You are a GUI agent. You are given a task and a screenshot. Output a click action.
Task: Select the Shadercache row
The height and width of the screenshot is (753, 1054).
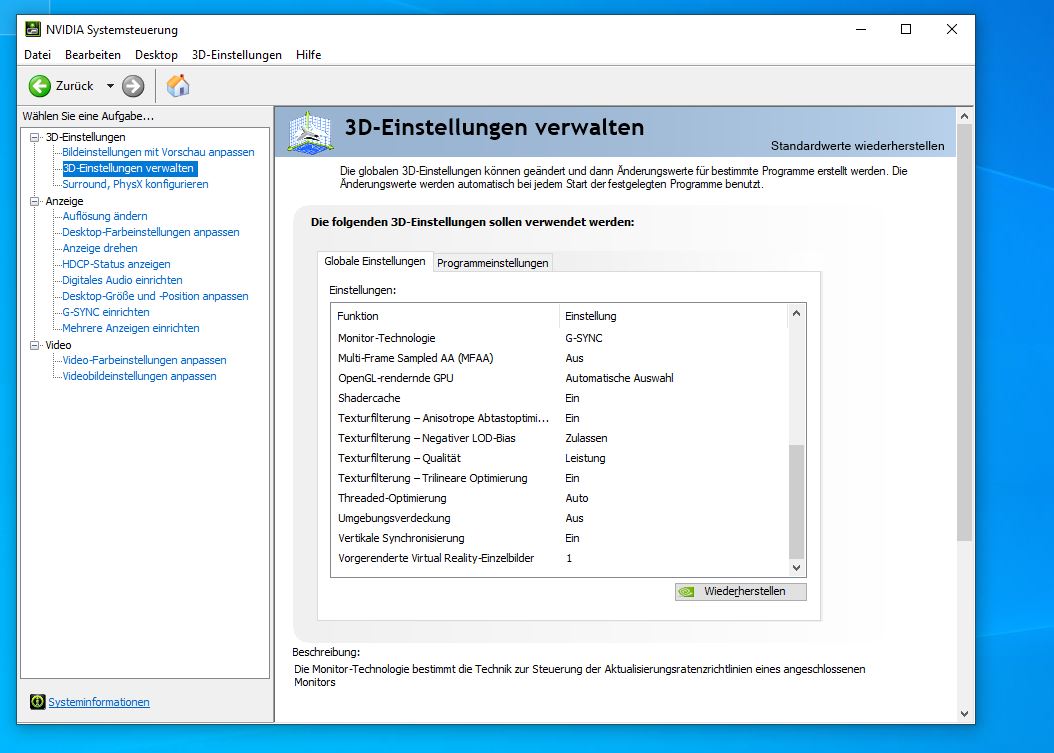pos(559,398)
